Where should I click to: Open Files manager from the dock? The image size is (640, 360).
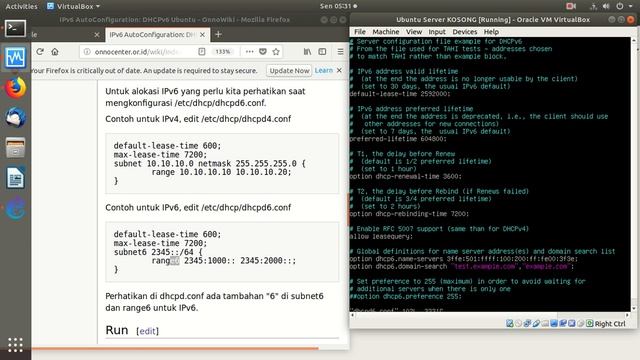15,148
